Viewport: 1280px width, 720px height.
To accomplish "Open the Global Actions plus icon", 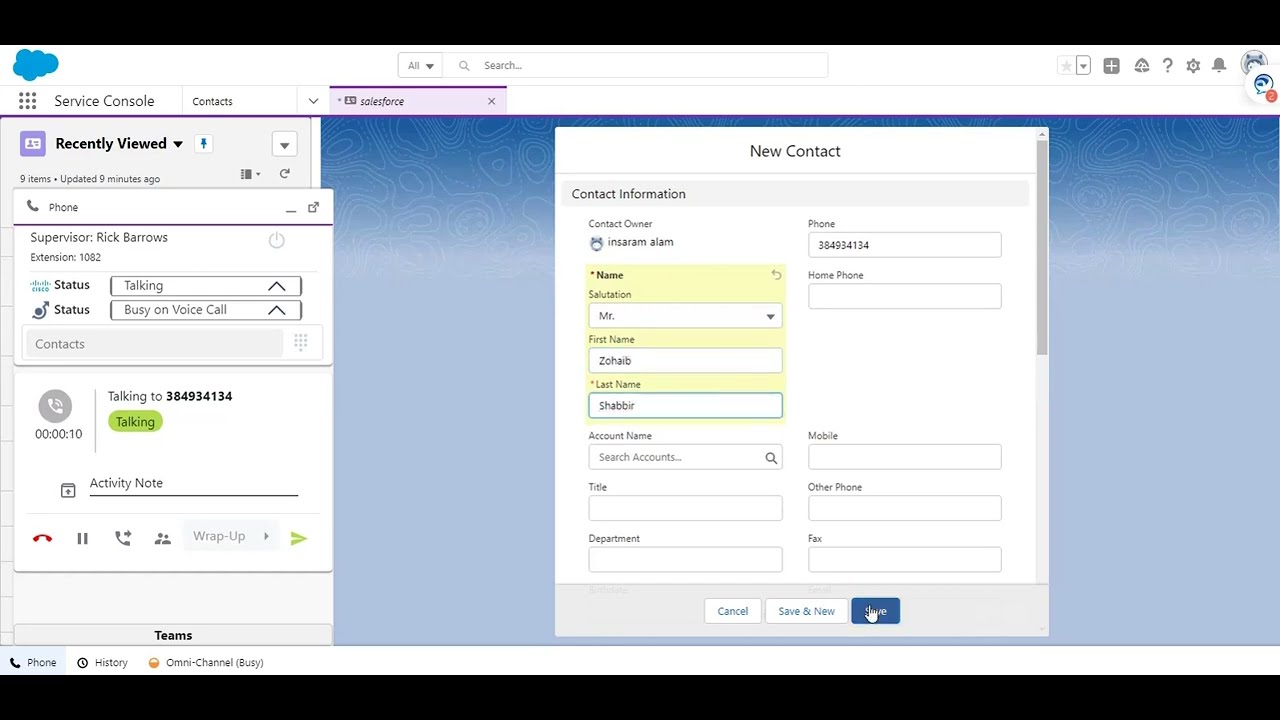I will tap(1111, 66).
